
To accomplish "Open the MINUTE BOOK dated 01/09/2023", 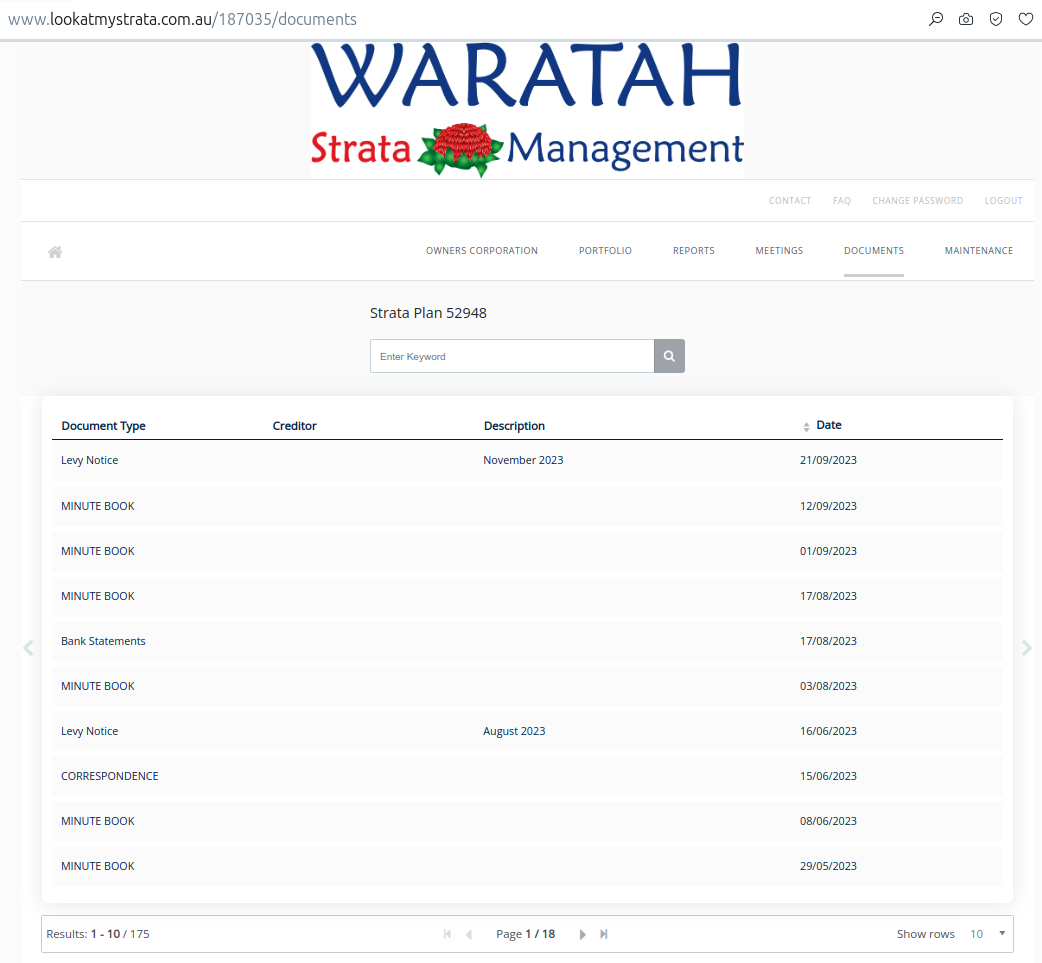I will point(527,551).
